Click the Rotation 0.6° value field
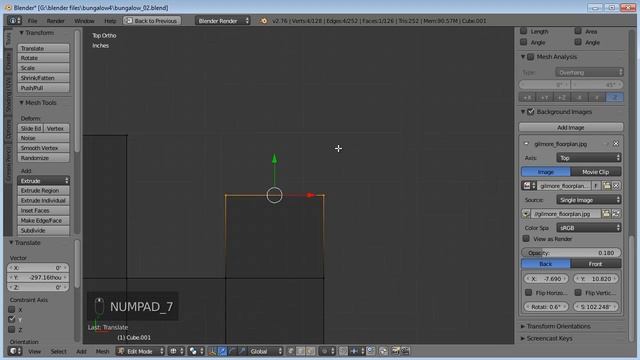Image resolution: width=640 pixels, height=360 pixels. click(x=546, y=307)
